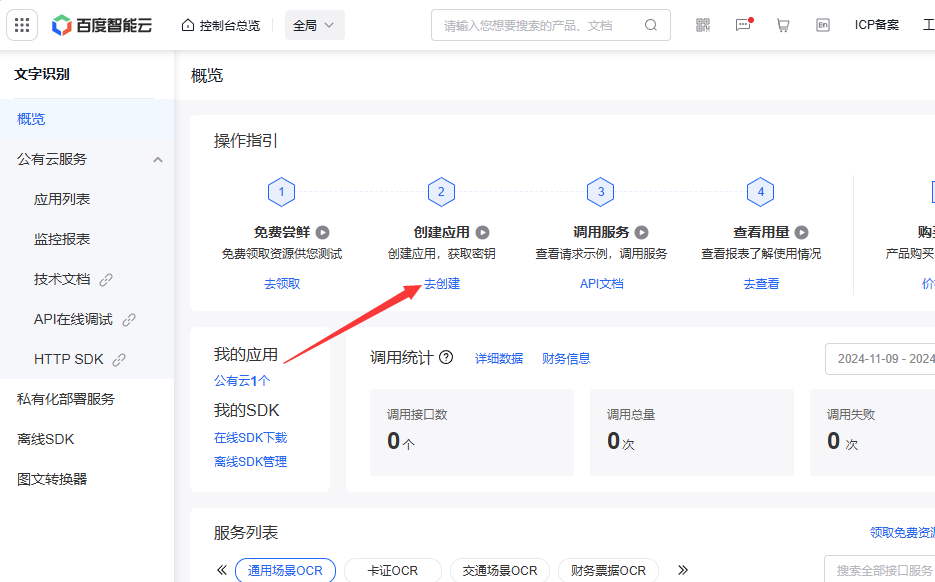Click the step 3 hexagon icon

[x=600, y=192]
